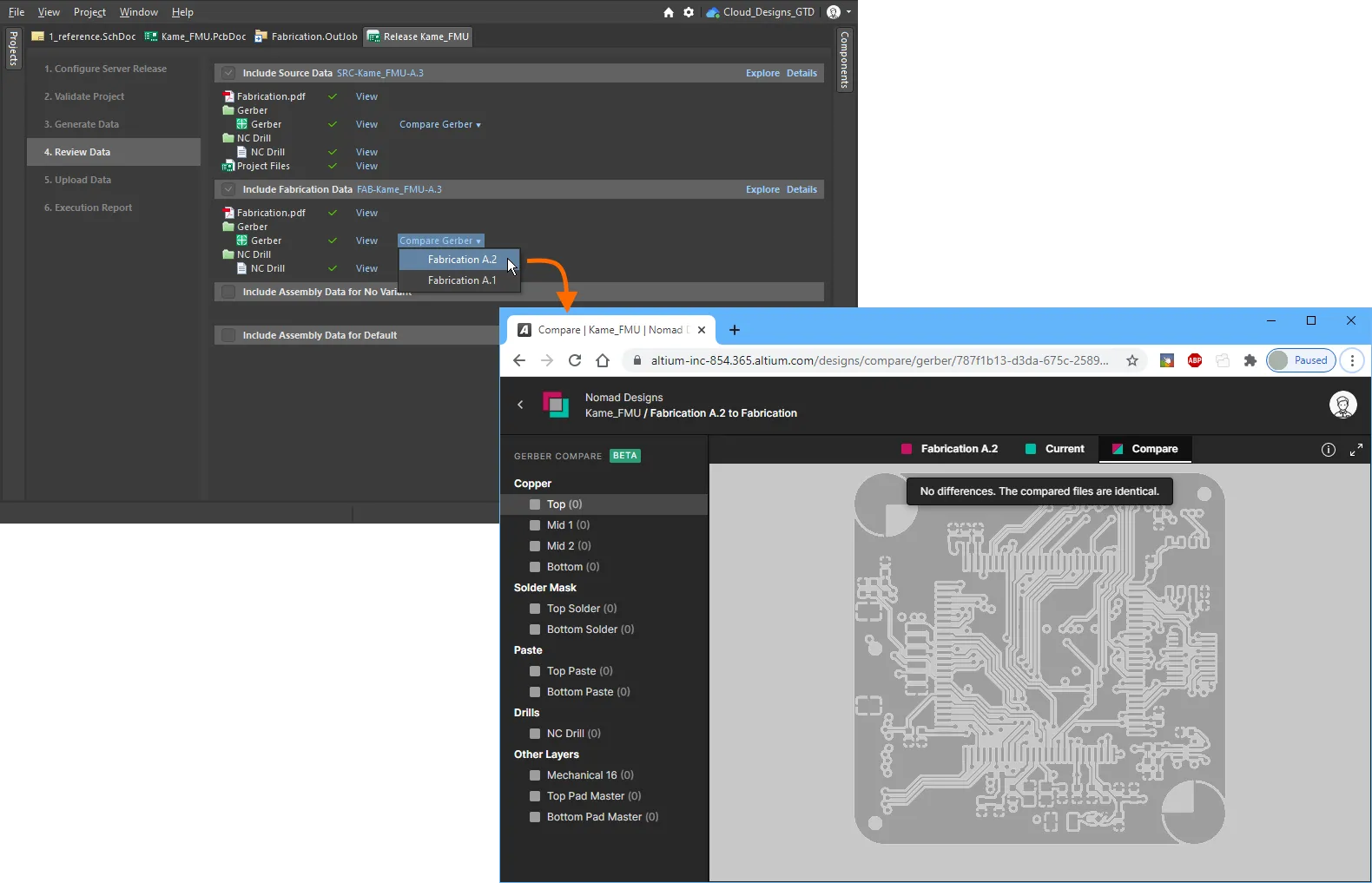1372x883 pixels.
Task: Toggle Bottom copper layer checkbox
Action: 535,567
